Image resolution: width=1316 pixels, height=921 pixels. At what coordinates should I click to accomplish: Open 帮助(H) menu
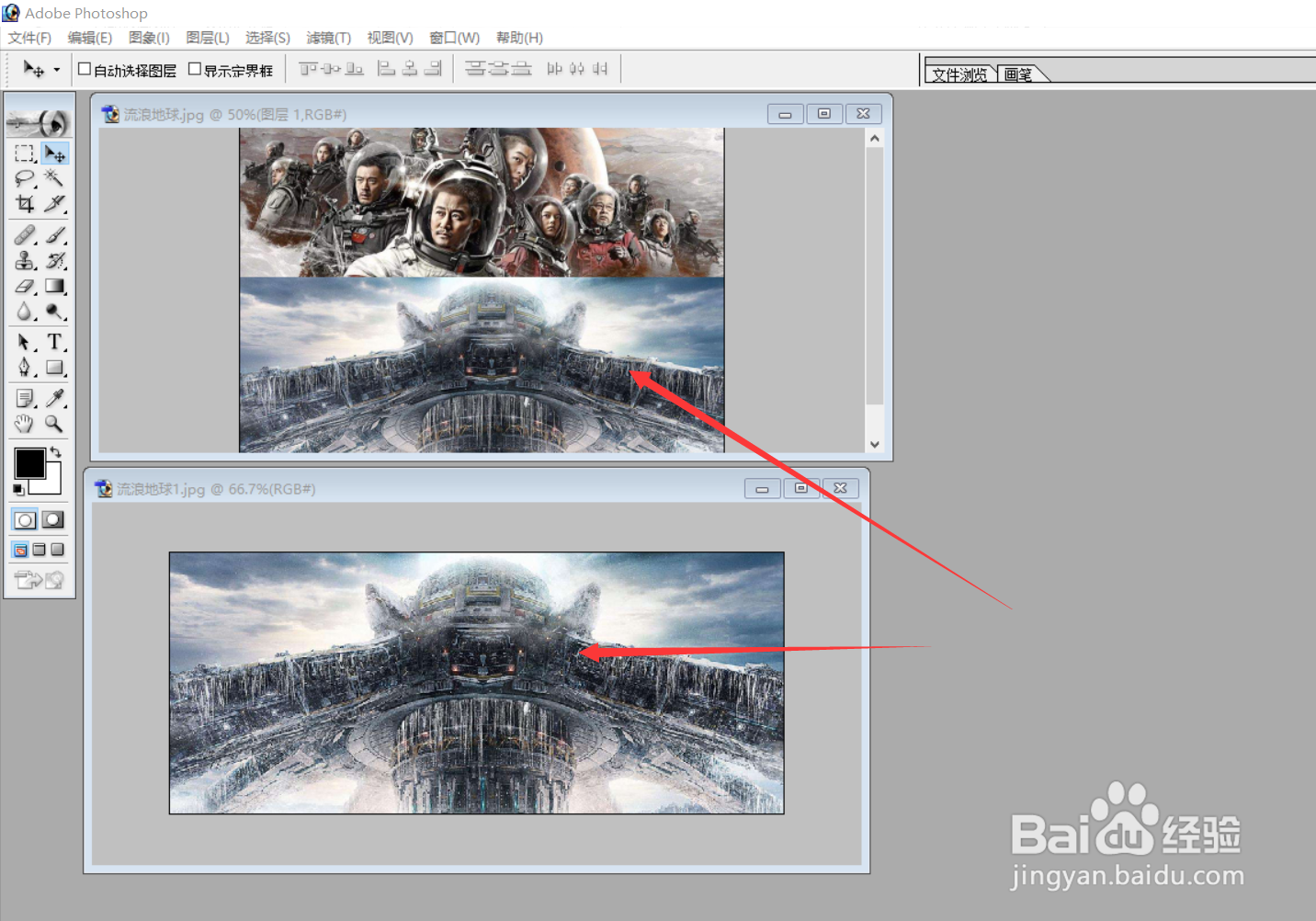(519, 38)
